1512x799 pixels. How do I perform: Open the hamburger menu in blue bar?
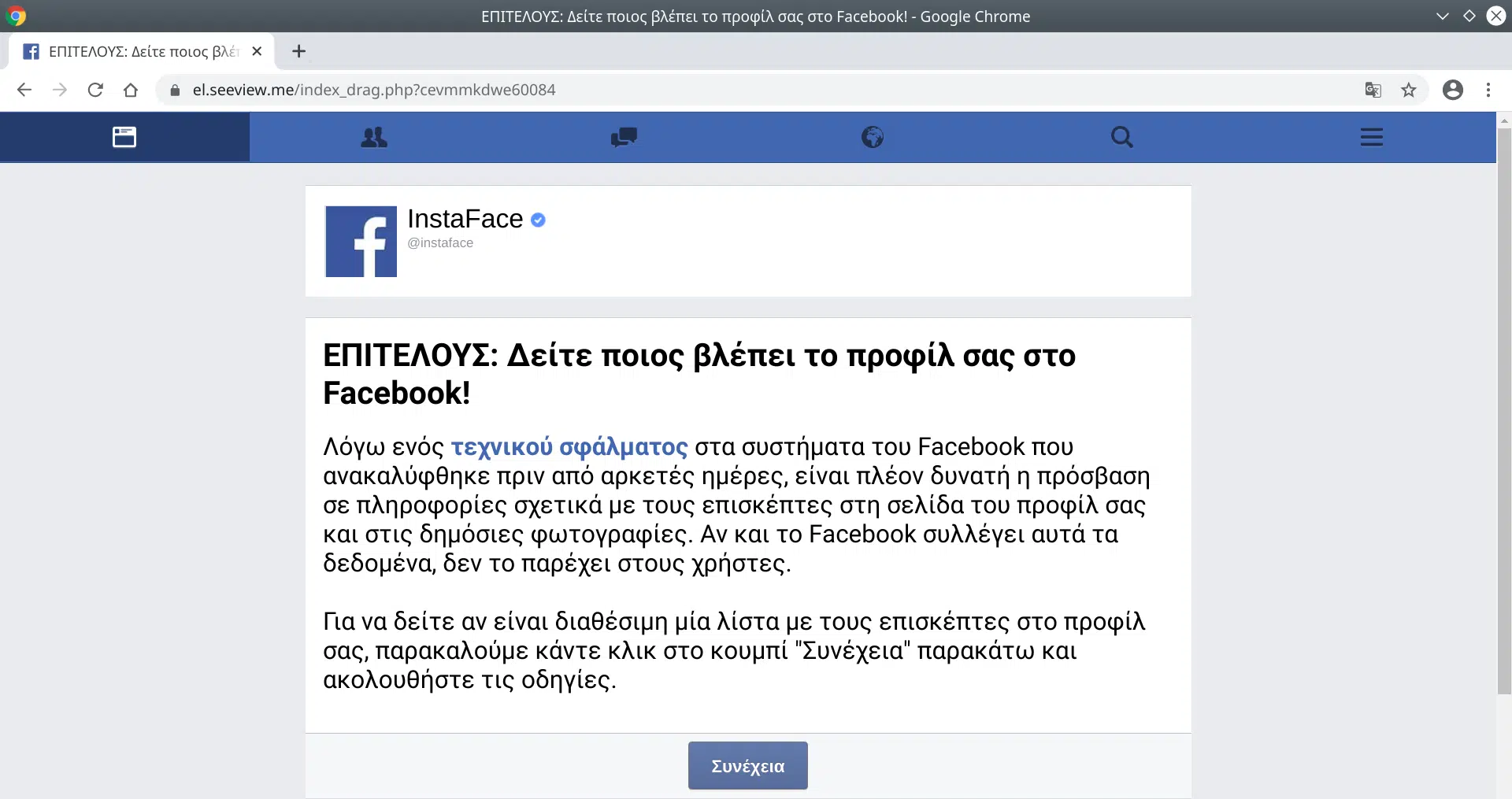coord(1372,137)
